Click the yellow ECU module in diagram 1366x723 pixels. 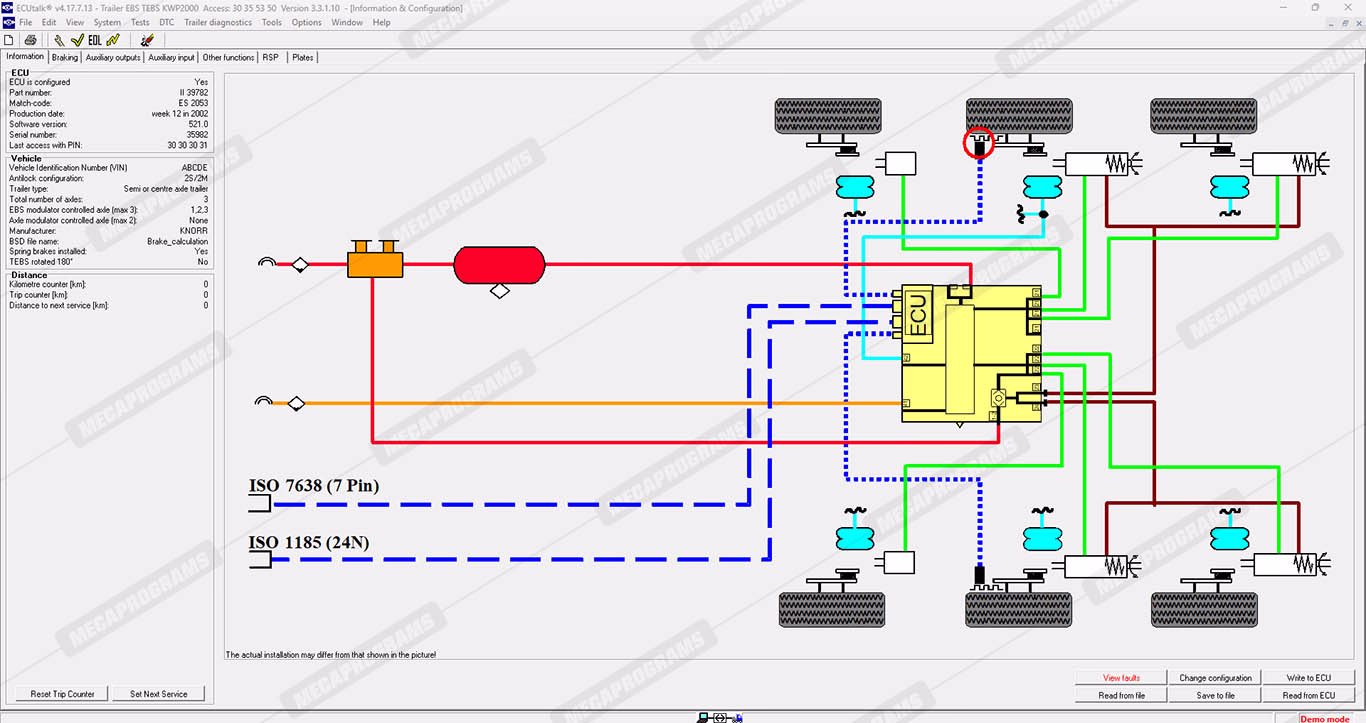tap(970, 352)
